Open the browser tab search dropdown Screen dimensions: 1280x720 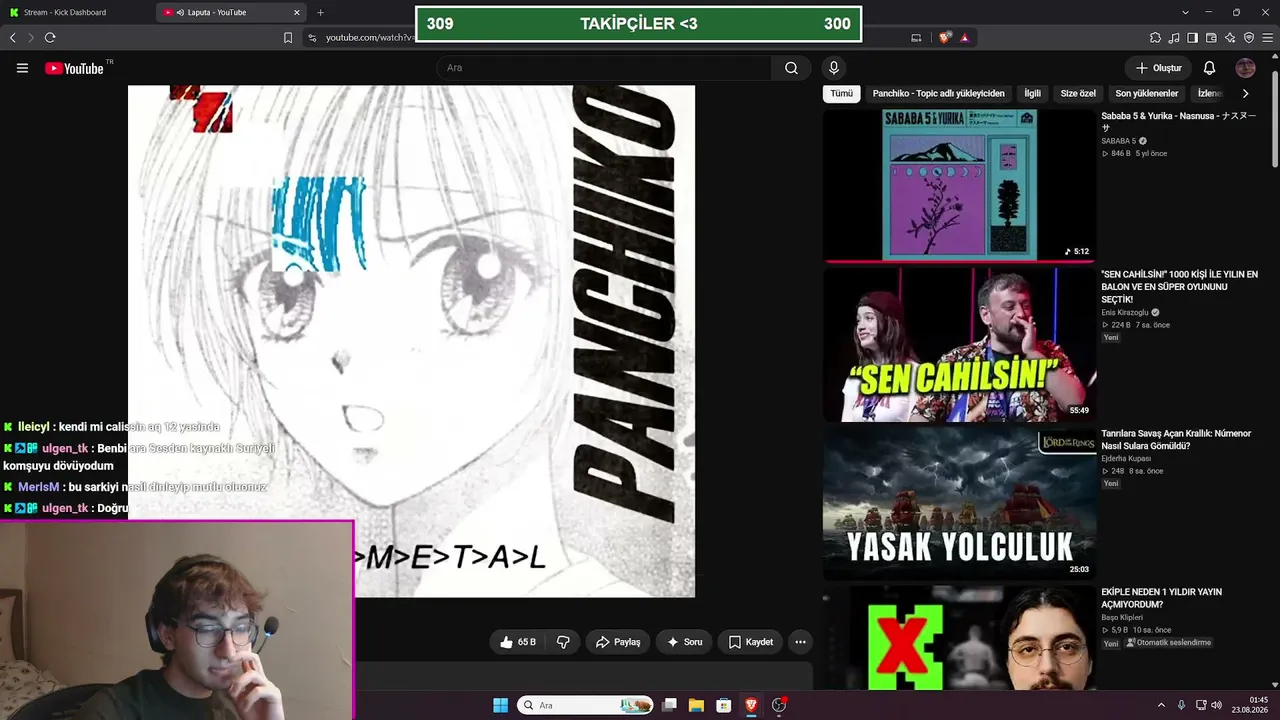1185,13
